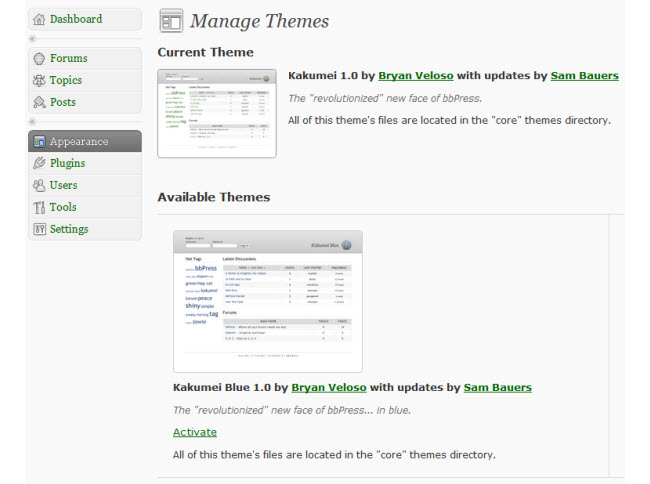Click the Plugins plug icon

pyautogui.click(x=39, y=163)
